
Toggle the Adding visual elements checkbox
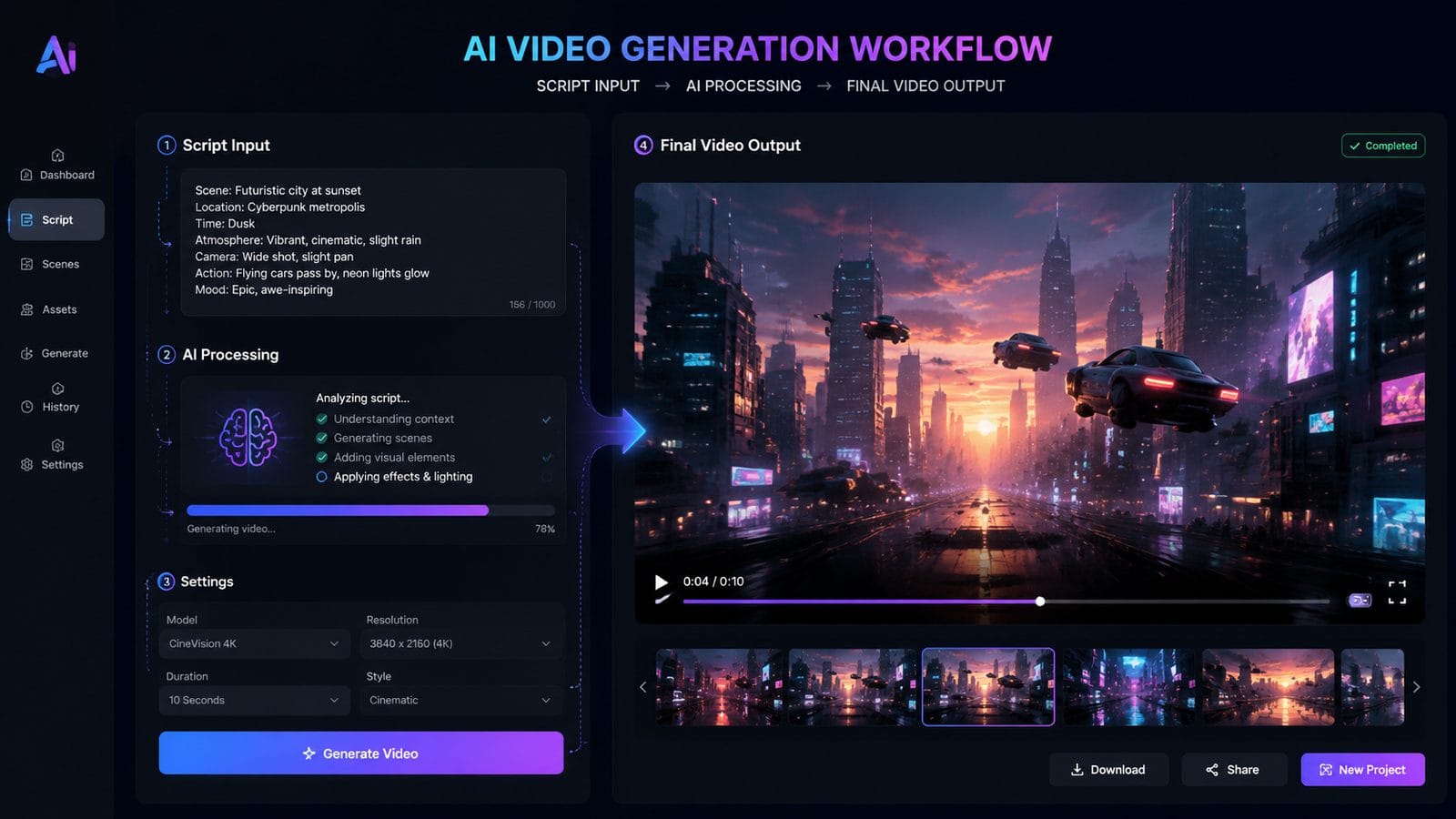coord(321,457)
